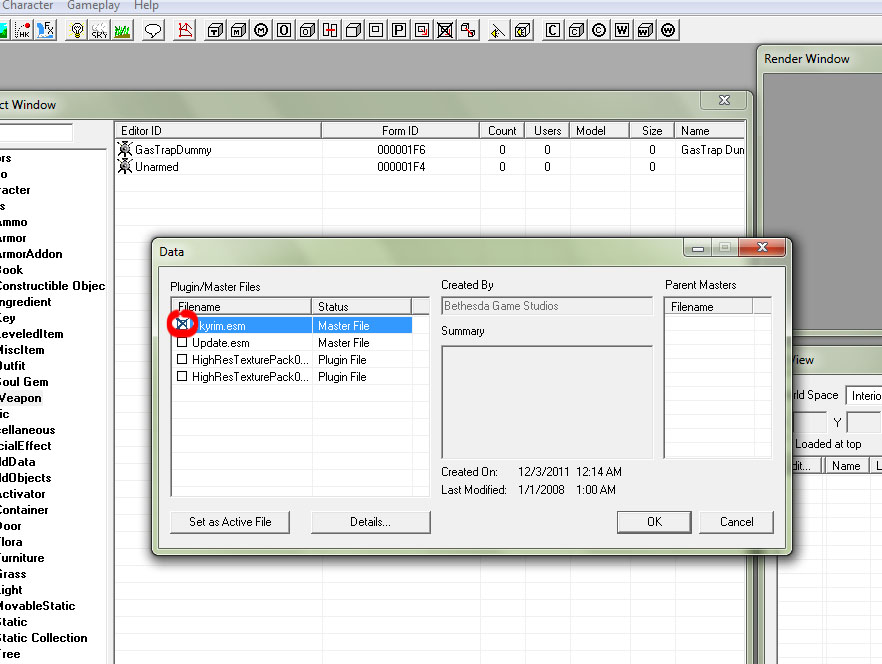Check the Update.esm checkbox
The height and width of the screenshot is (664, 882).
[182, 342]
